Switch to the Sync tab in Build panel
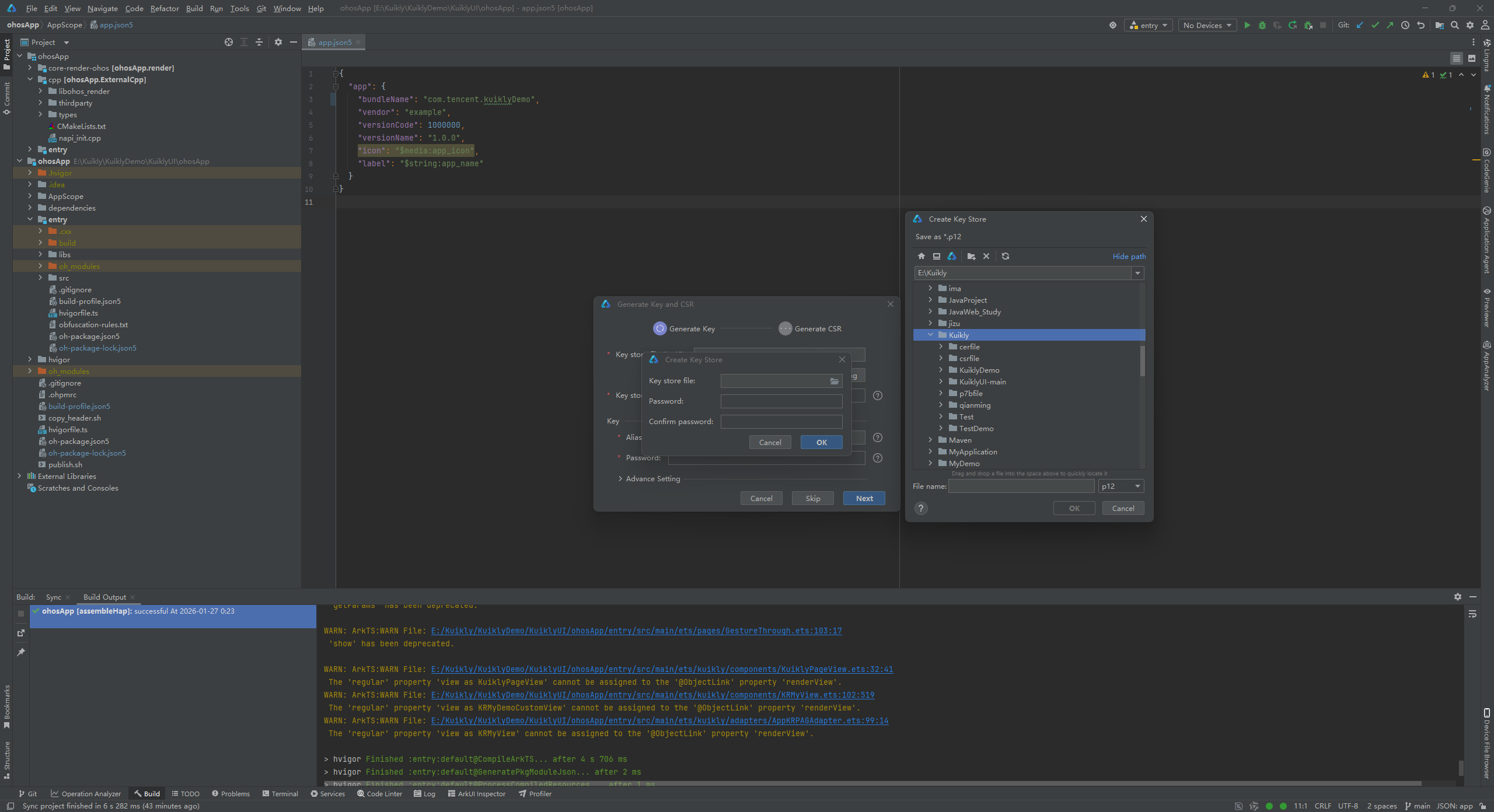 [x=53, y=597]
